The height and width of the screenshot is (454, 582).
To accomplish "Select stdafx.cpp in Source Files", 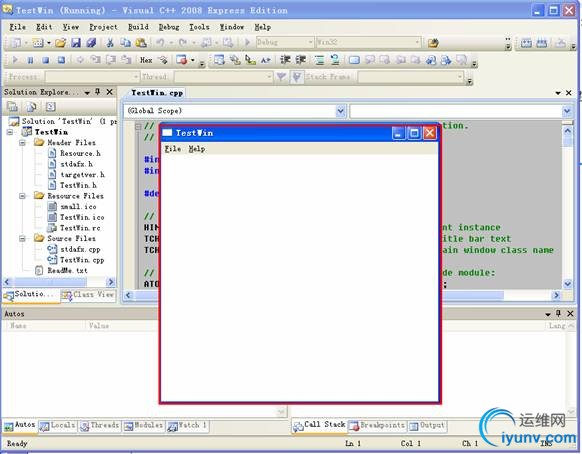I will tap(80, 249).
